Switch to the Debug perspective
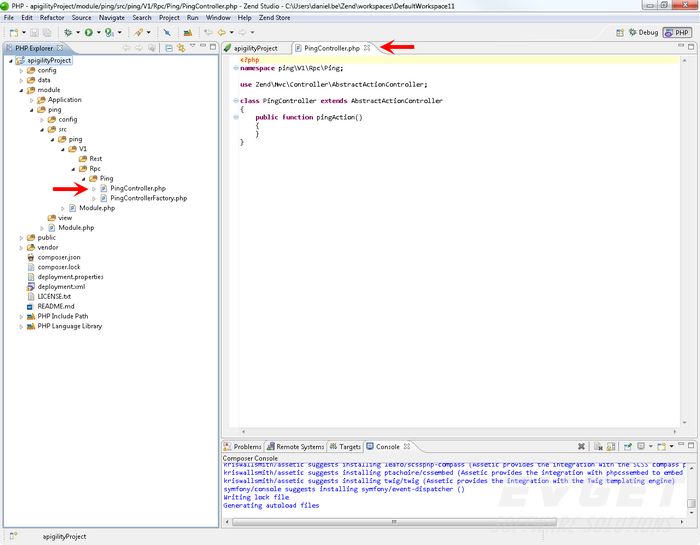Image resolution: width=700 pixels, height=545 pixels. 643,33
